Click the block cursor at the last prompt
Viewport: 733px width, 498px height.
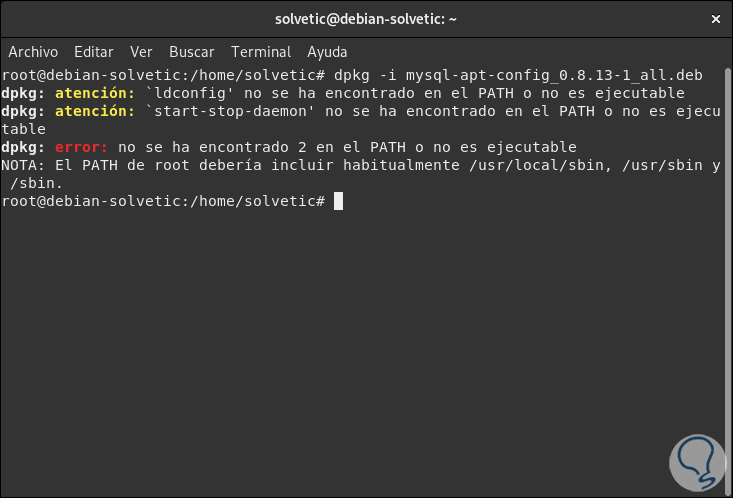click(x=338, y=201)
